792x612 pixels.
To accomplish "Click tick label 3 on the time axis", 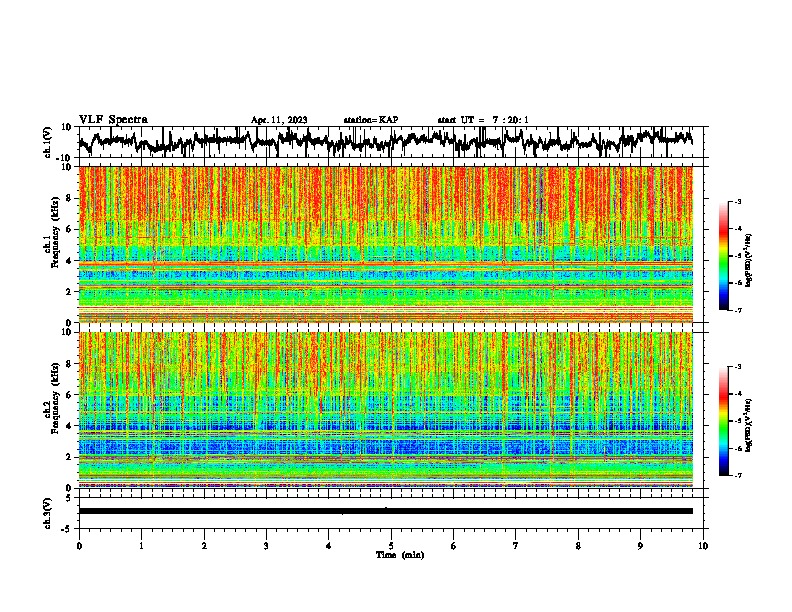I will coord(266,546).
